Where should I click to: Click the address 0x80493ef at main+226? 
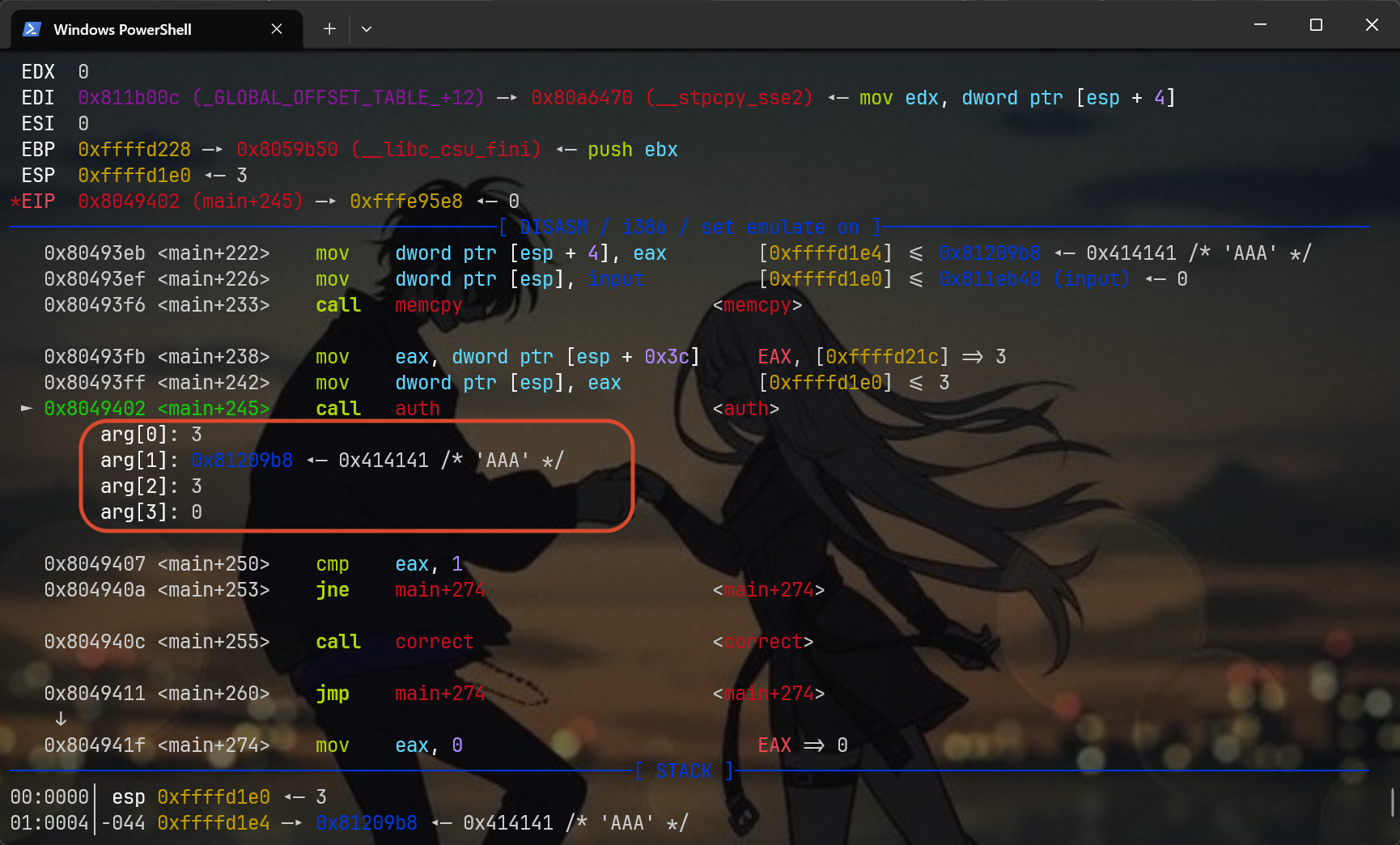pos(95,279)
